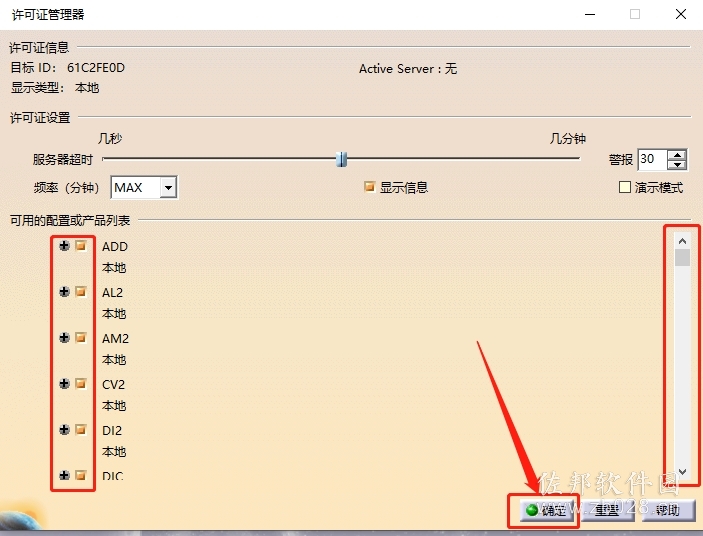Decrease the 警报 value with down arrow

677,164
